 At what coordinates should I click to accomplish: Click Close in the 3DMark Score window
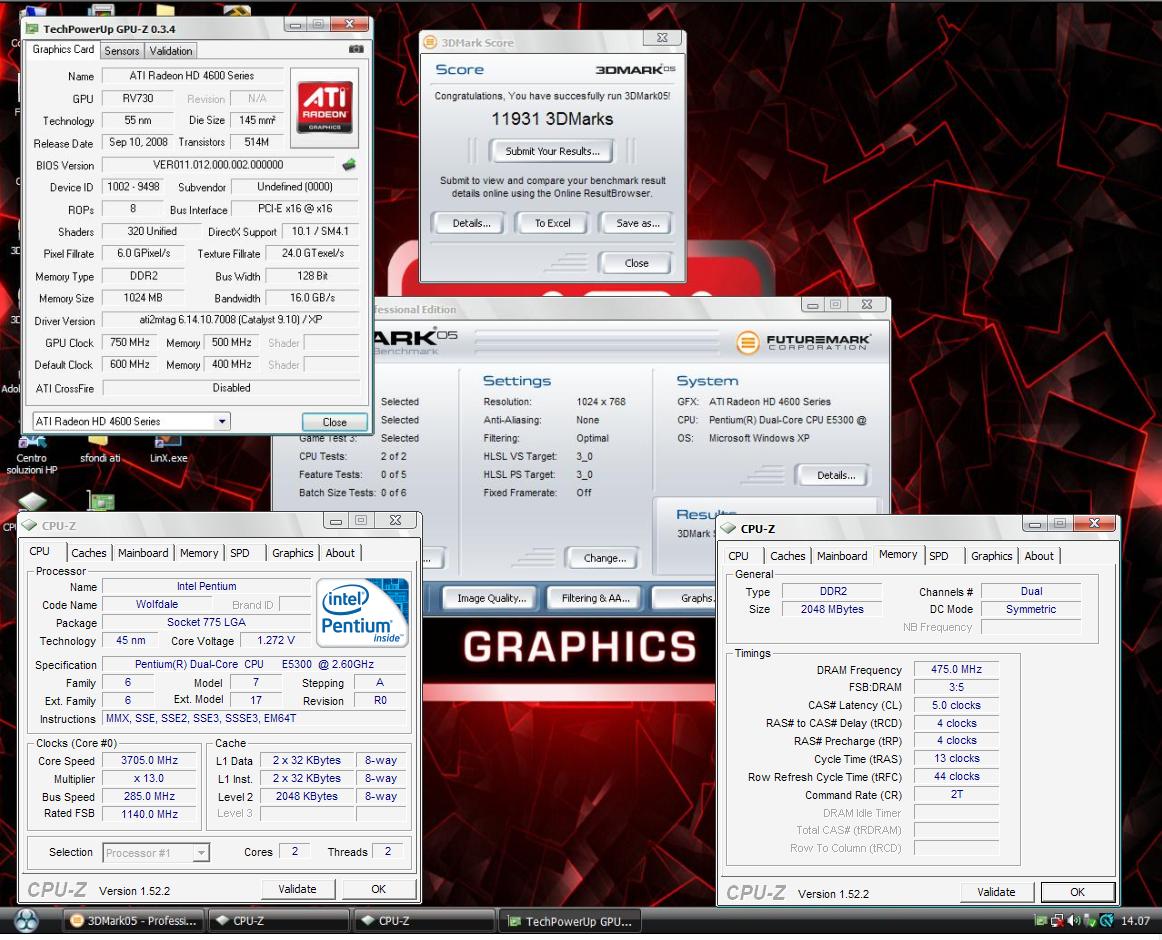click(636, 263)
